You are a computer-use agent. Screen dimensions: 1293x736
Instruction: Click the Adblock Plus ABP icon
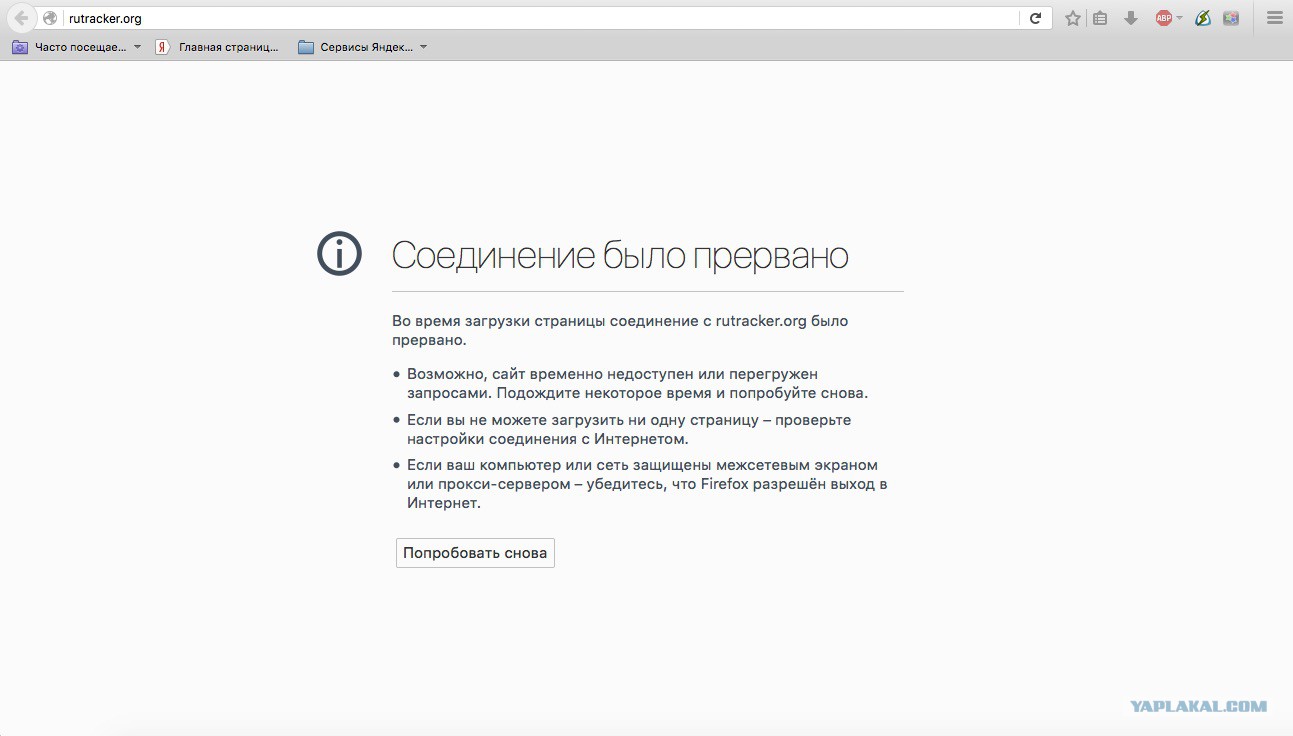coord(1163,18)
